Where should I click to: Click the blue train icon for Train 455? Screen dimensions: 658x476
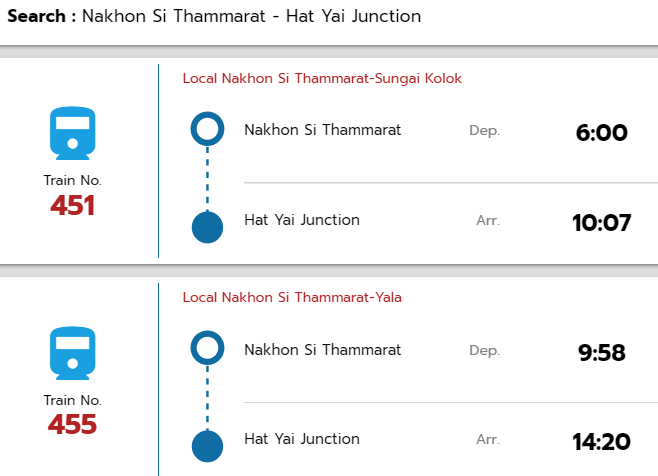point(73,353)
